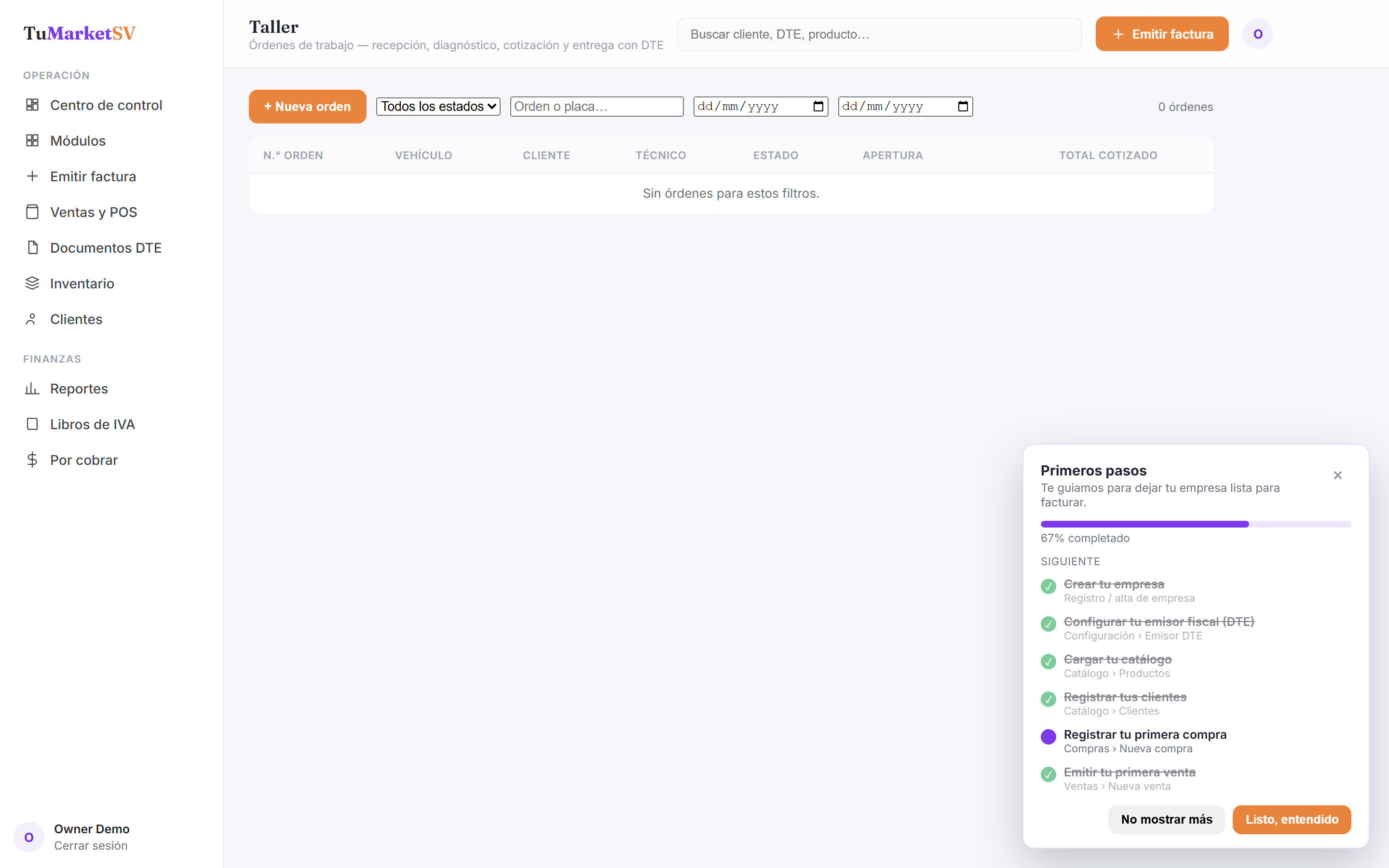This screenshot has width=1389, height=868.
Task: Click the check icon next to Crear tu empresa
Action: 1048,586
